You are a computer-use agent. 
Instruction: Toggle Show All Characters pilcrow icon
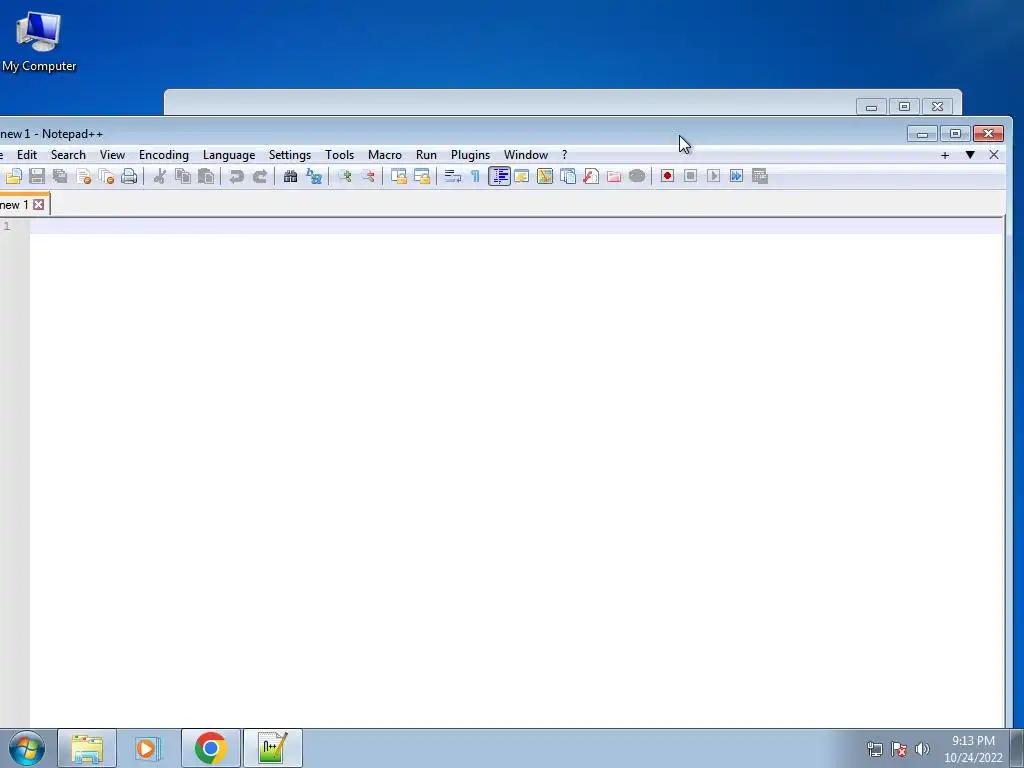tap(475, 176)
